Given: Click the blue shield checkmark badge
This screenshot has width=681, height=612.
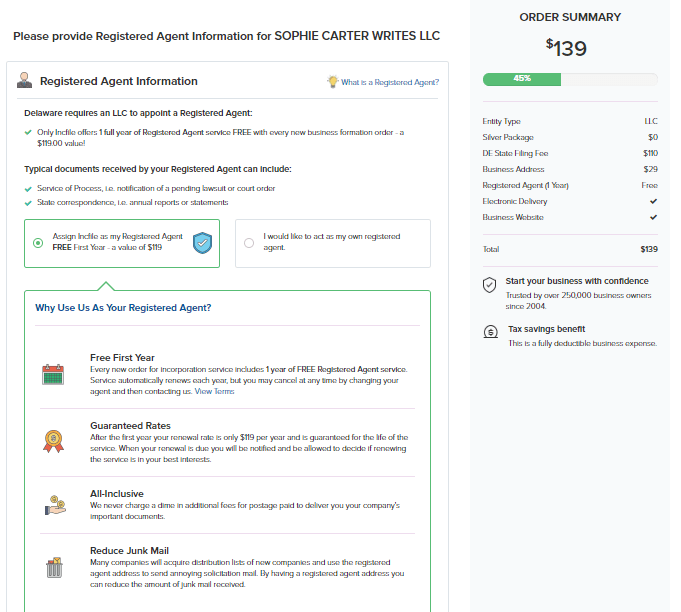Looking at the screenshot, I should tap(203, 242).
